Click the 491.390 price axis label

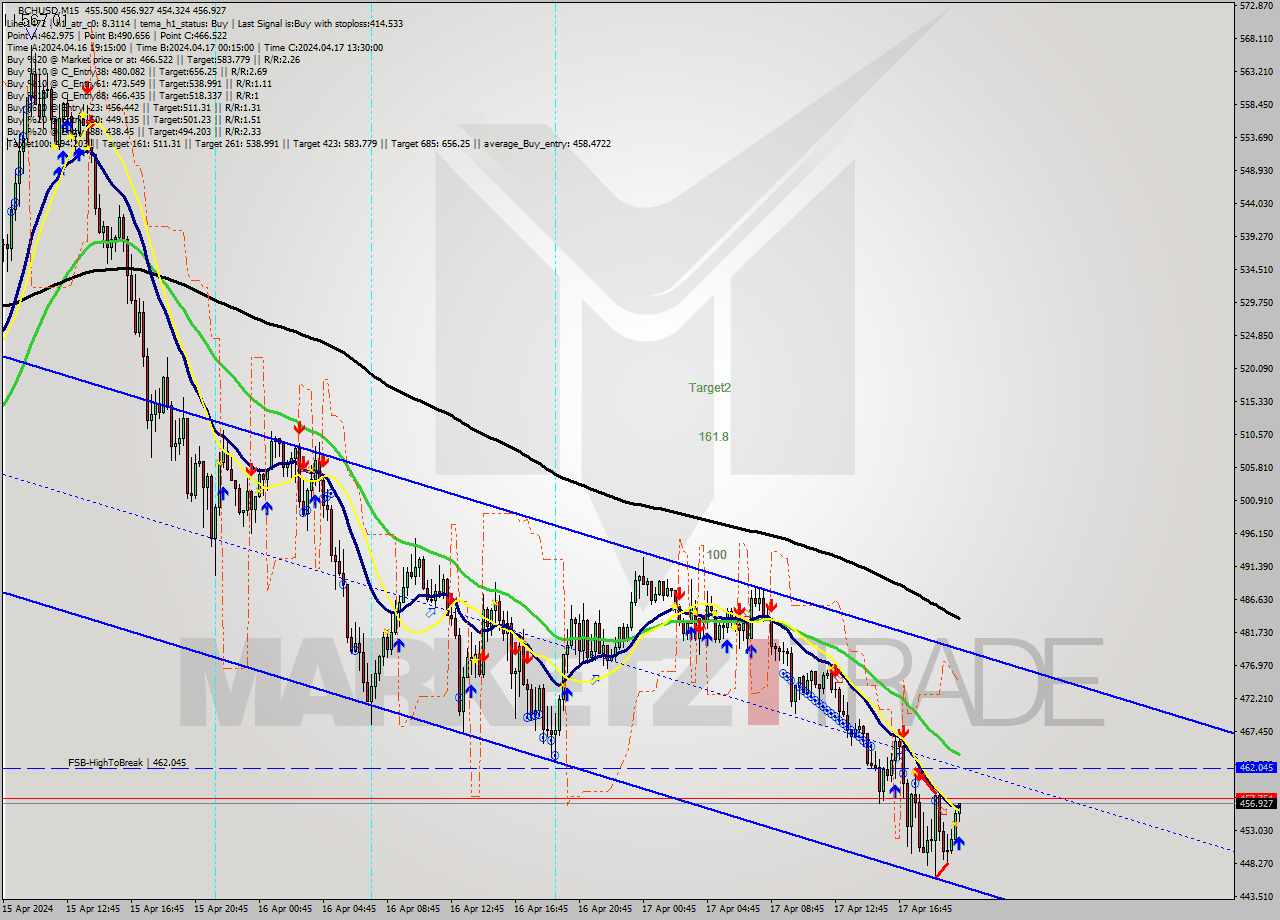tap(1256, 566)
